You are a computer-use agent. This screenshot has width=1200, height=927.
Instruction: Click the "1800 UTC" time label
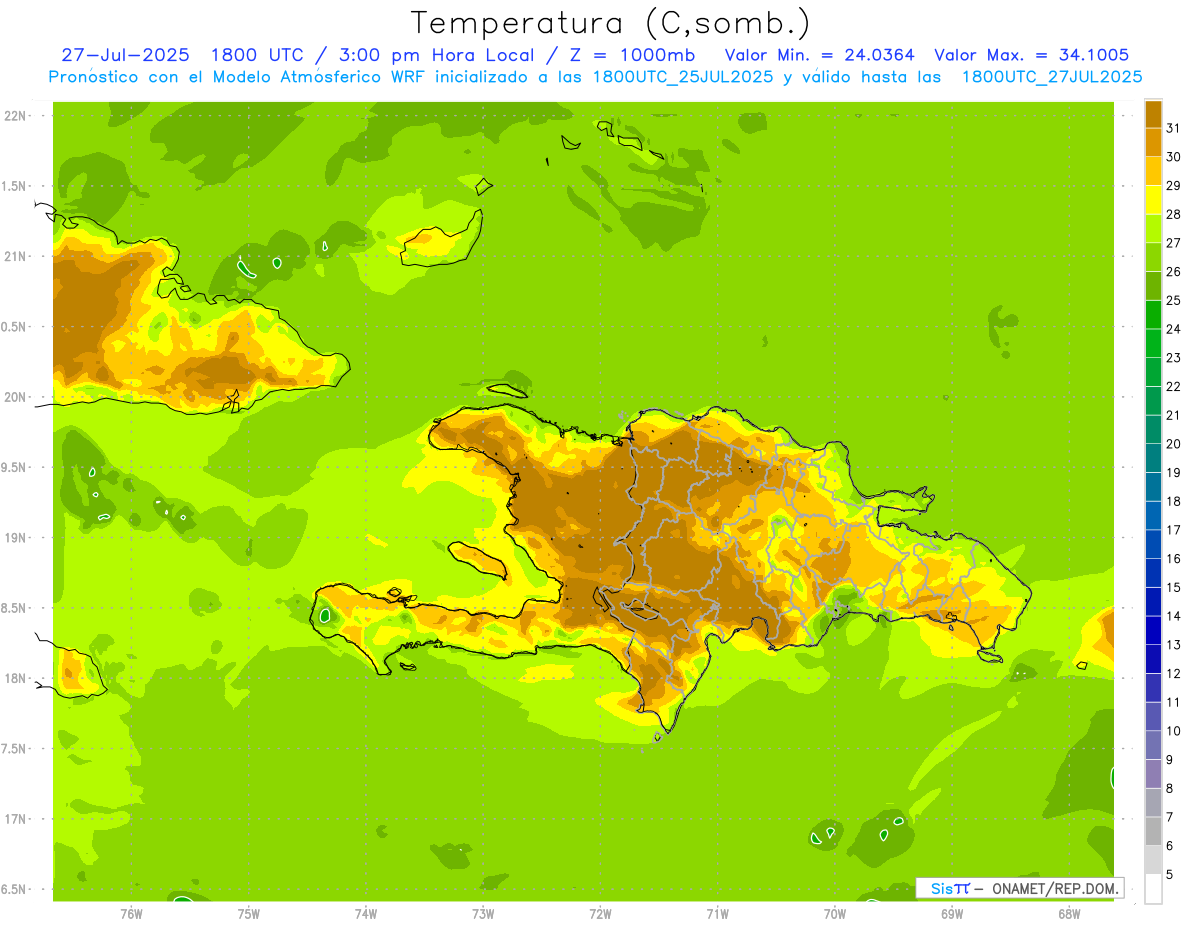tap(259, 55)
